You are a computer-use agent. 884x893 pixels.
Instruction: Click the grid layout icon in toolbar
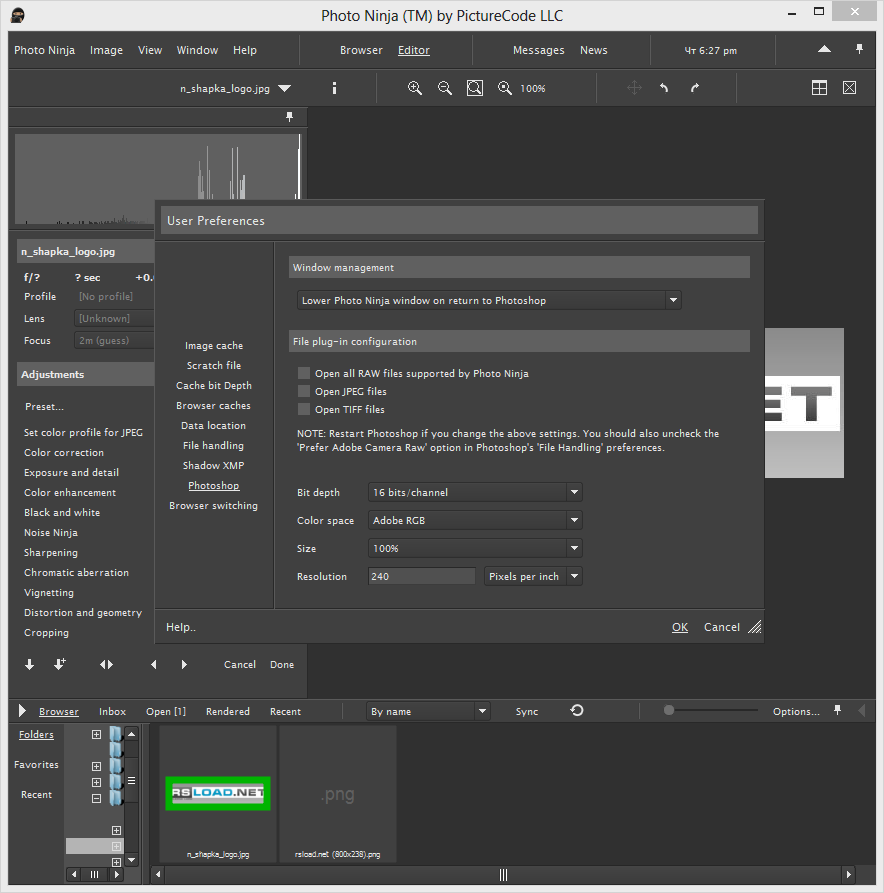819,88
